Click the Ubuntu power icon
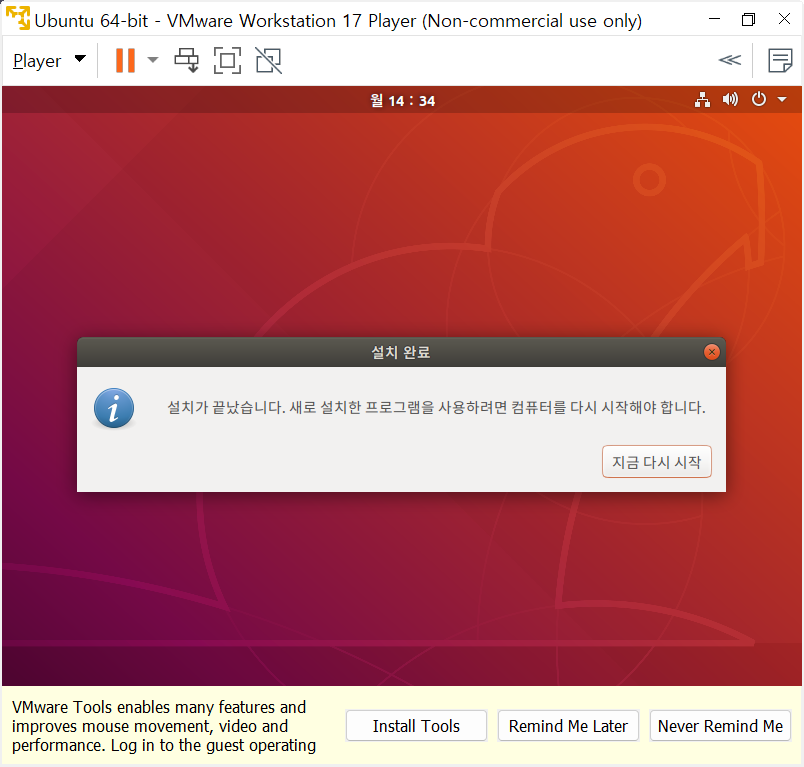Screen dimensions: 804x767 758,98
